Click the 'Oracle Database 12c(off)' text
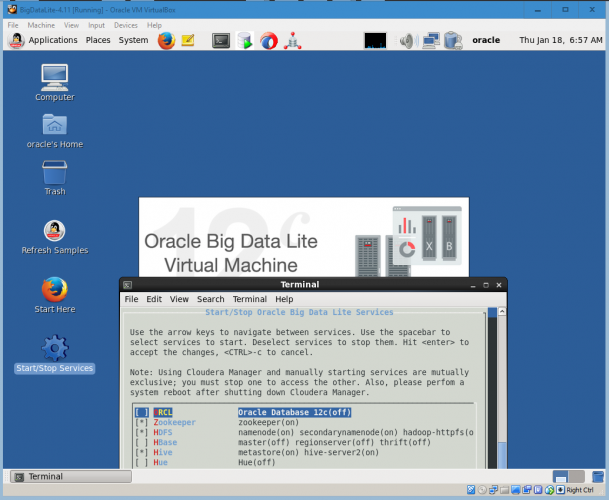Screen dimensions: 609x500 pos(294,412)
